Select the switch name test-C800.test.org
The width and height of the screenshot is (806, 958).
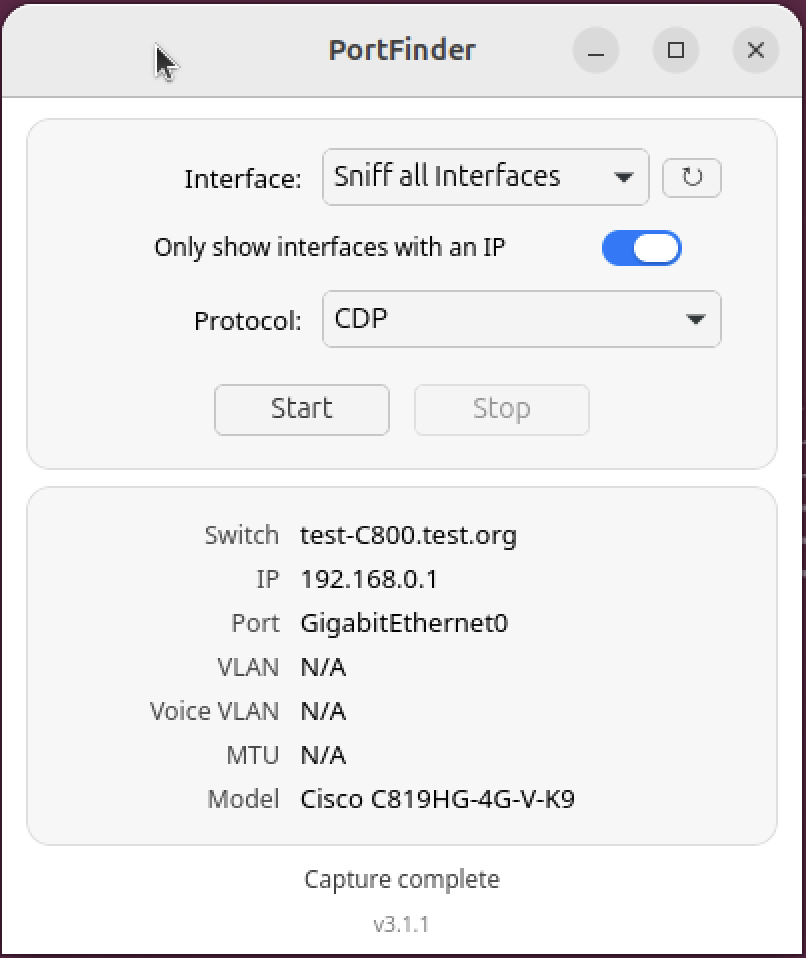point(408,535)
